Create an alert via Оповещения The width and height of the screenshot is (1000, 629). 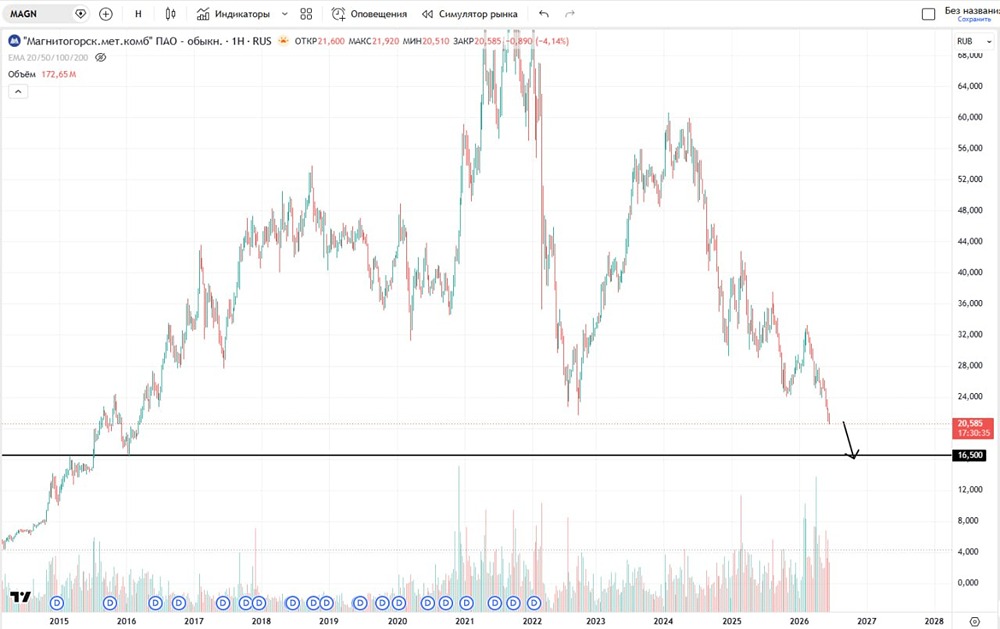point(369,13)
